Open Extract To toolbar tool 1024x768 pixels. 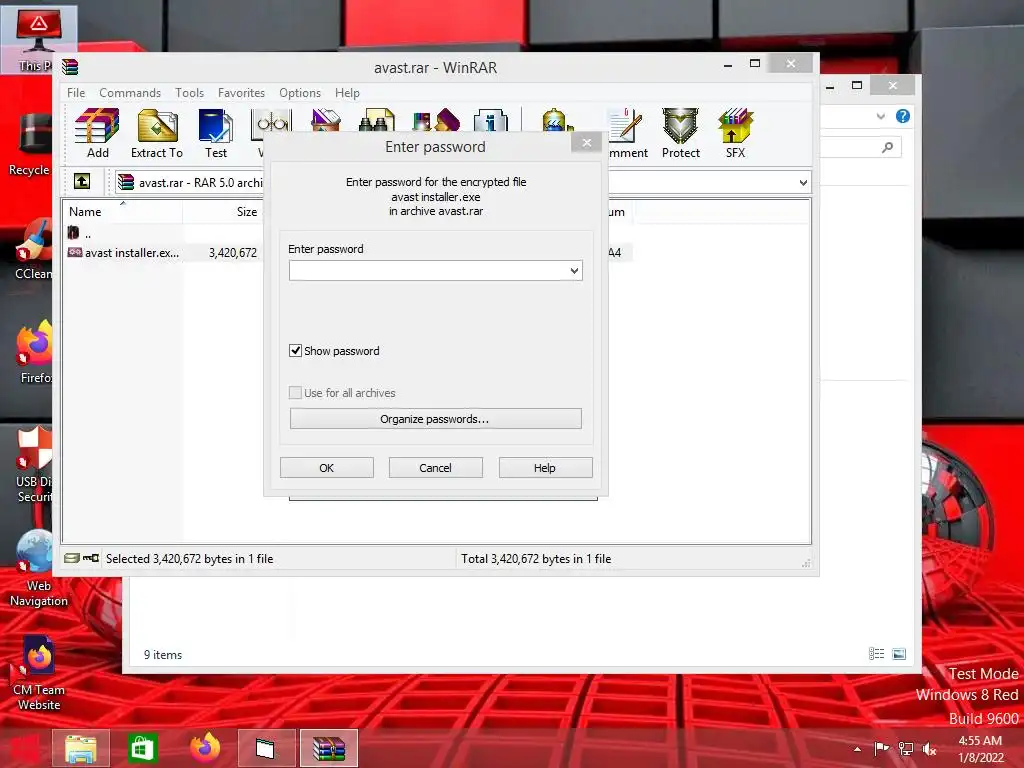pyautogui.click(x=157, y=133)
